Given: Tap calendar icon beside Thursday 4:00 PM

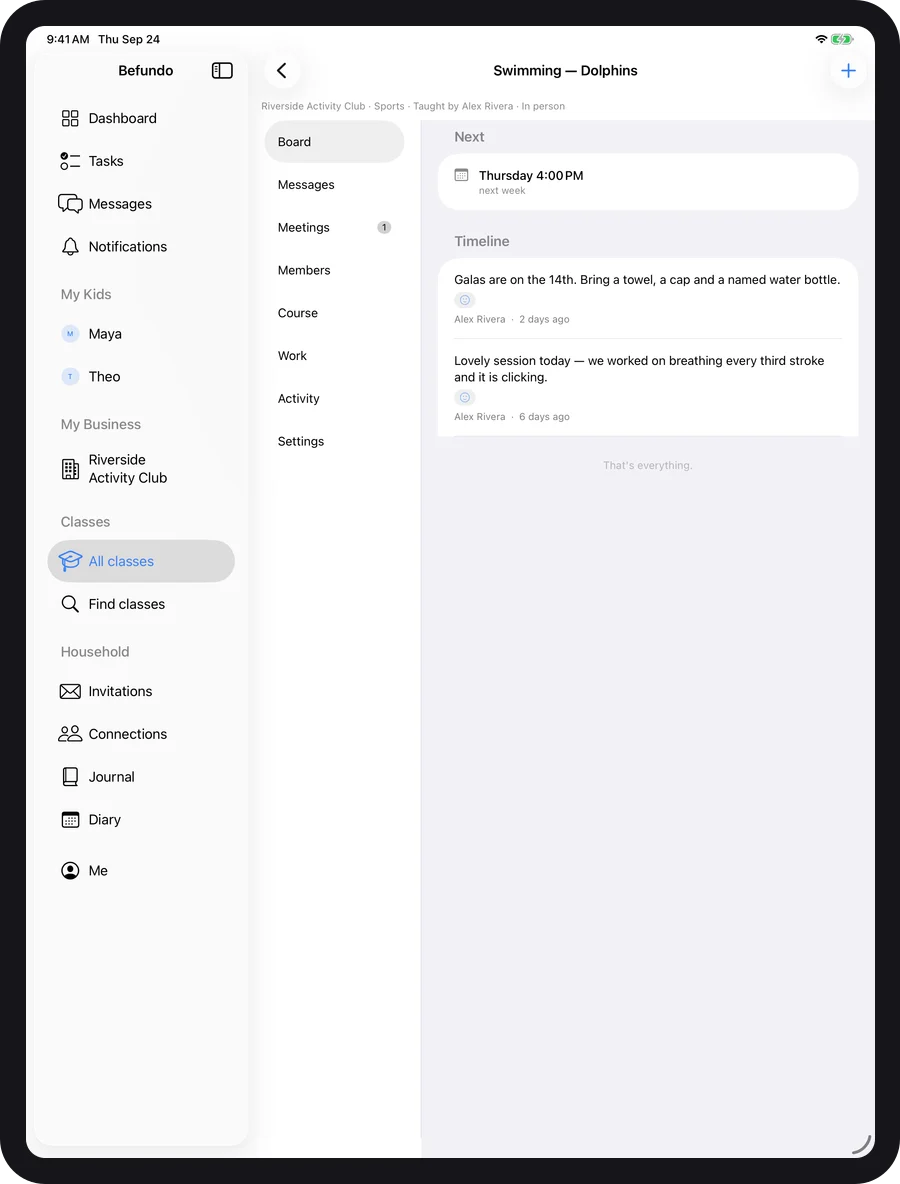Looking at the screenshot, I should [x=461, y=175].
